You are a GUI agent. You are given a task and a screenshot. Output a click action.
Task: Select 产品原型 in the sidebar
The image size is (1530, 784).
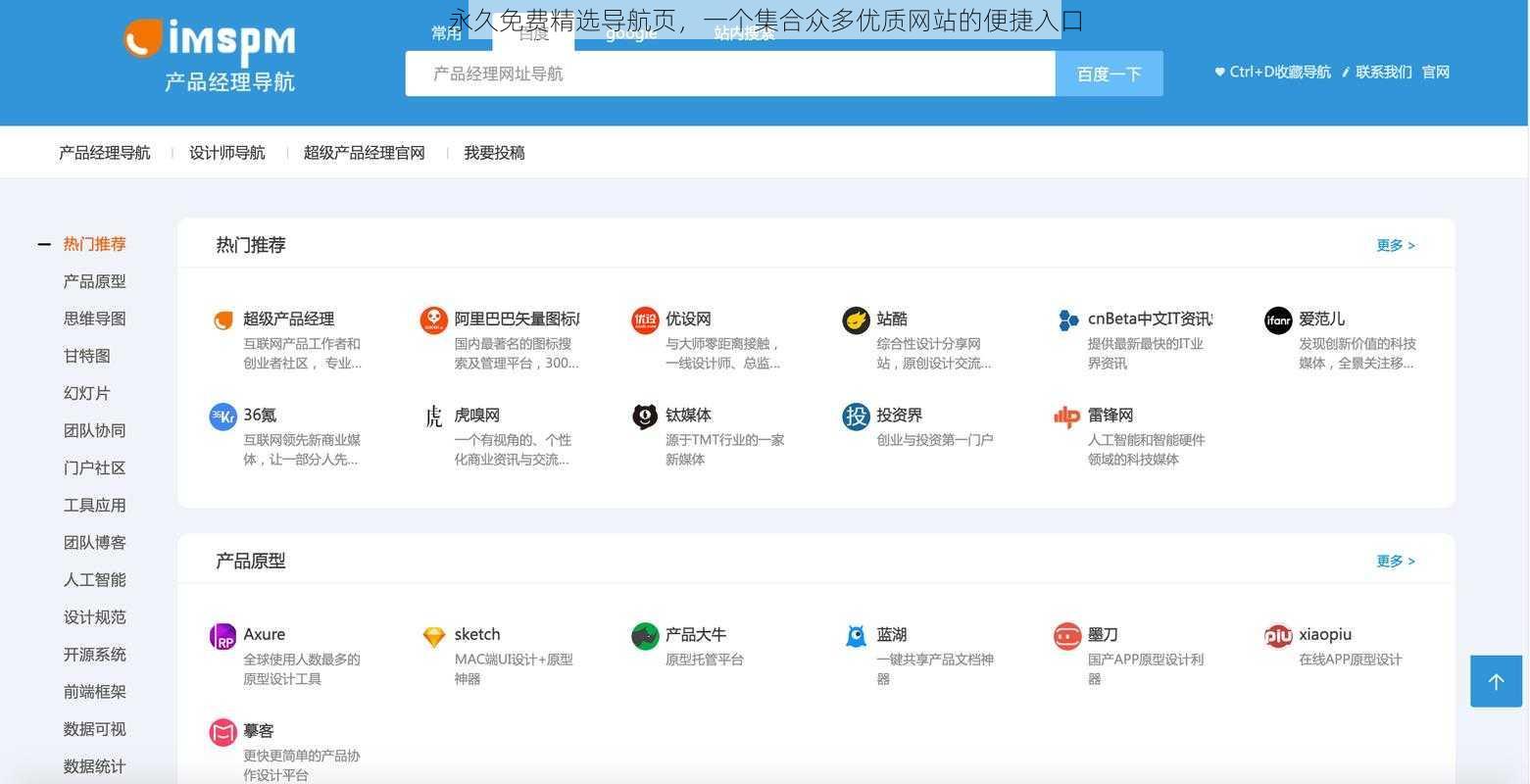pos(95,281)
